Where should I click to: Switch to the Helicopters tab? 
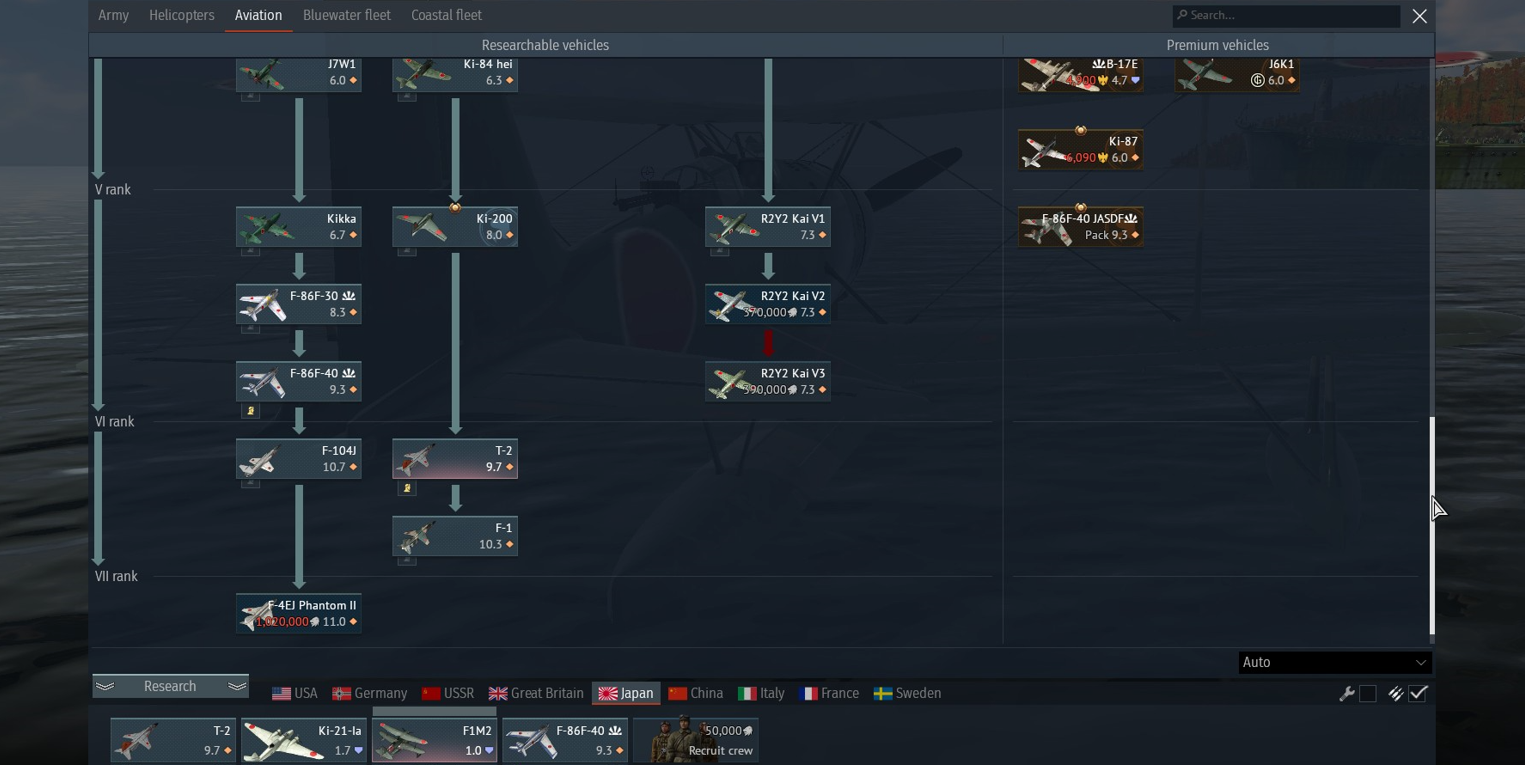coord(182,15)
